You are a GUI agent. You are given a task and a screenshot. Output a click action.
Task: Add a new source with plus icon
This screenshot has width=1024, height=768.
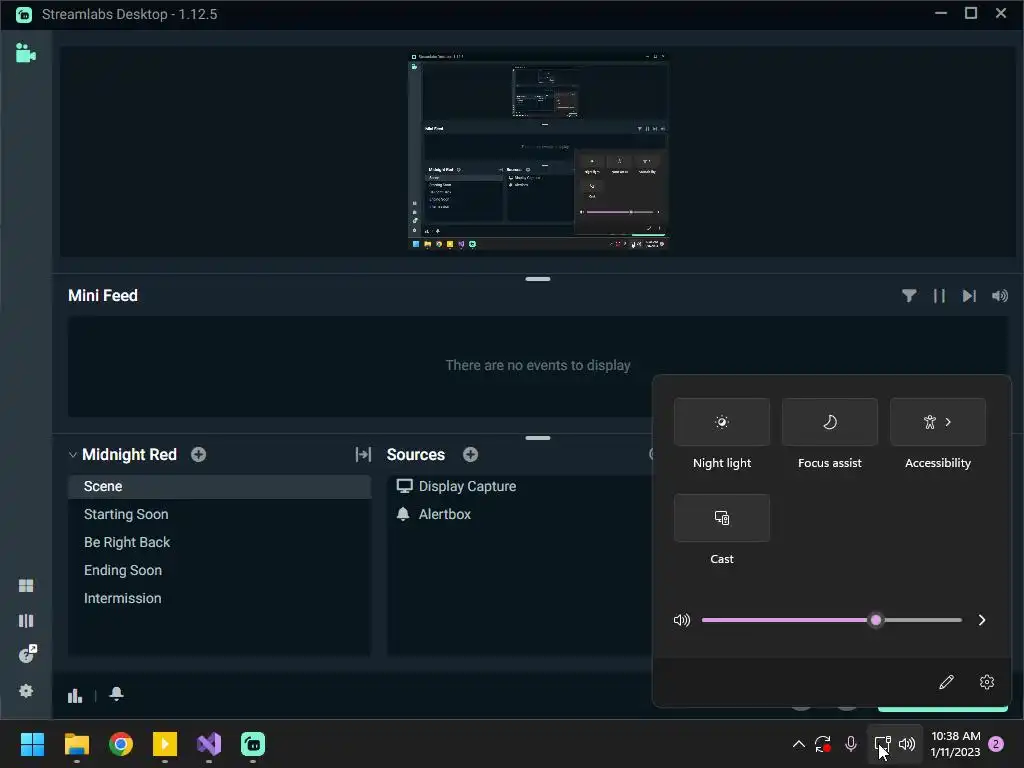[470, 455]
